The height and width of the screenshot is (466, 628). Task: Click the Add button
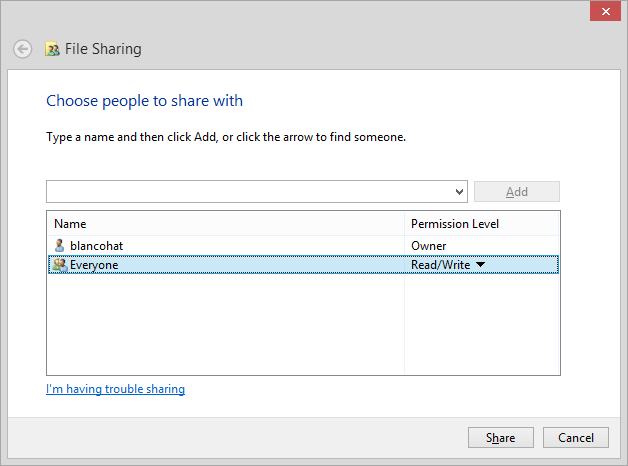tap(516, 192)
